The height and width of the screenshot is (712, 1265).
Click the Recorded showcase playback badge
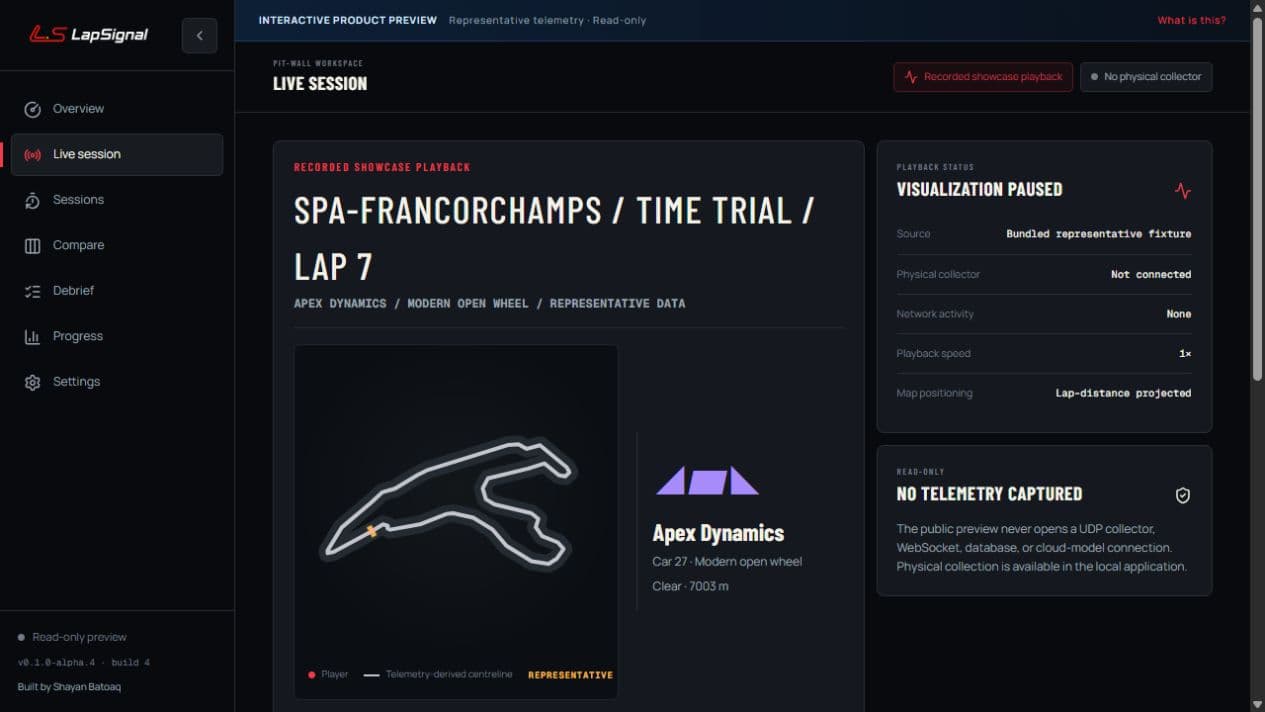(x=983, y=77)
